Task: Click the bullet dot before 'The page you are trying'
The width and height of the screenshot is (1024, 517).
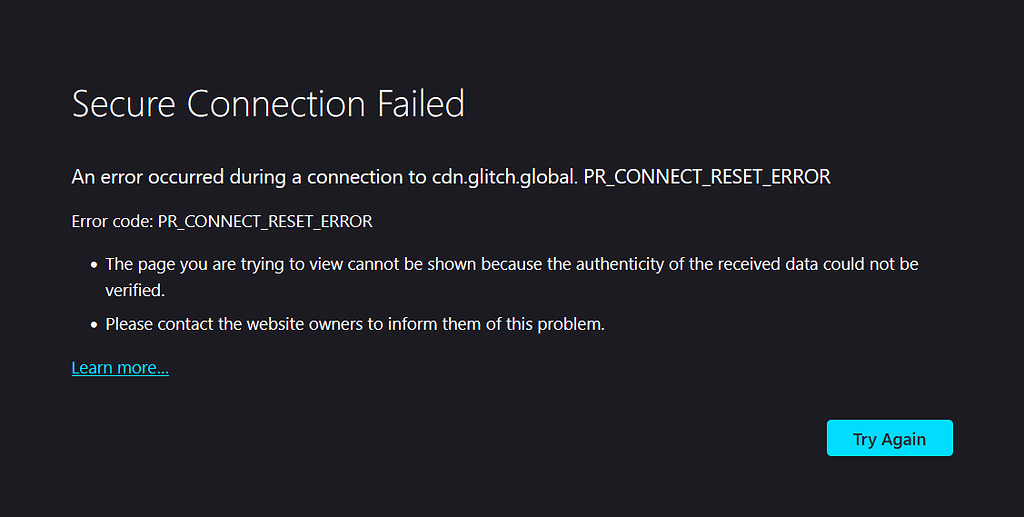Action: pos(94,265)
